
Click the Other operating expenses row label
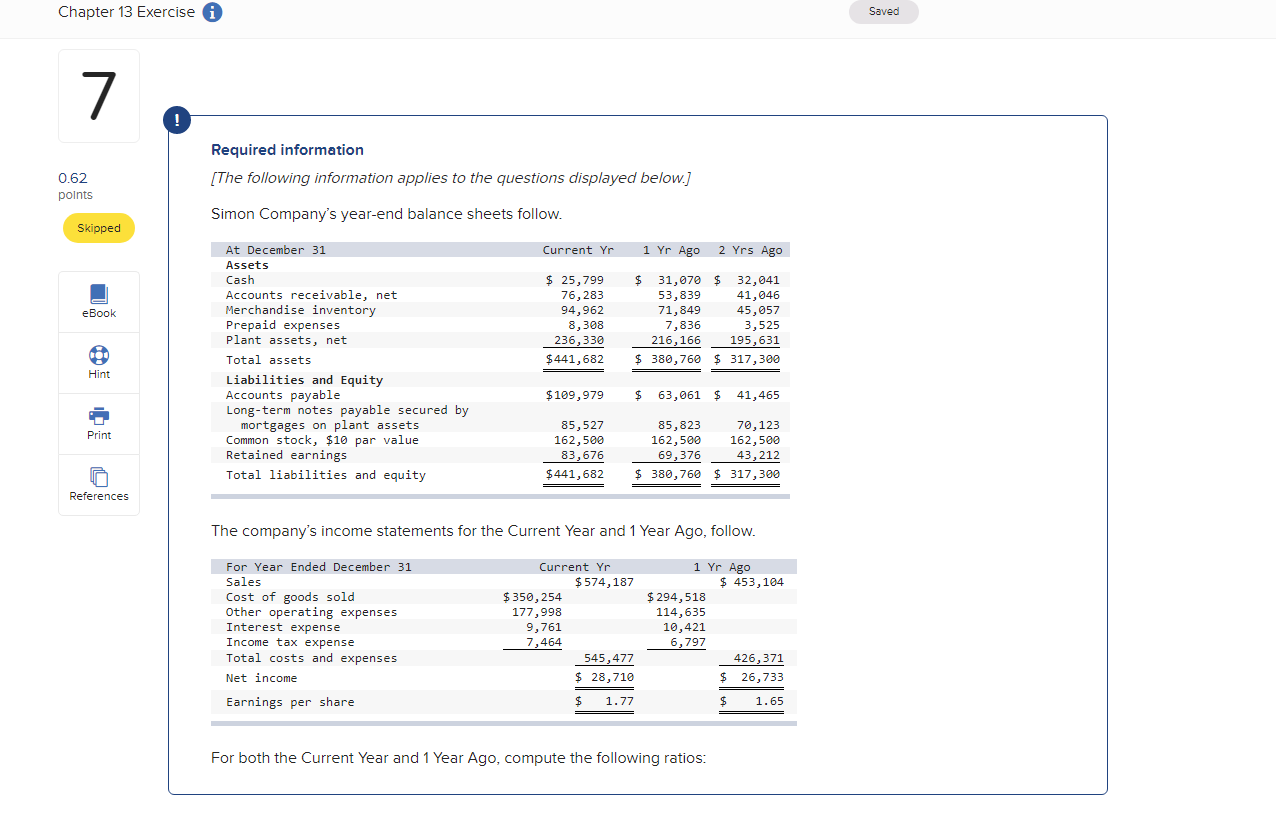coord(311,612)
